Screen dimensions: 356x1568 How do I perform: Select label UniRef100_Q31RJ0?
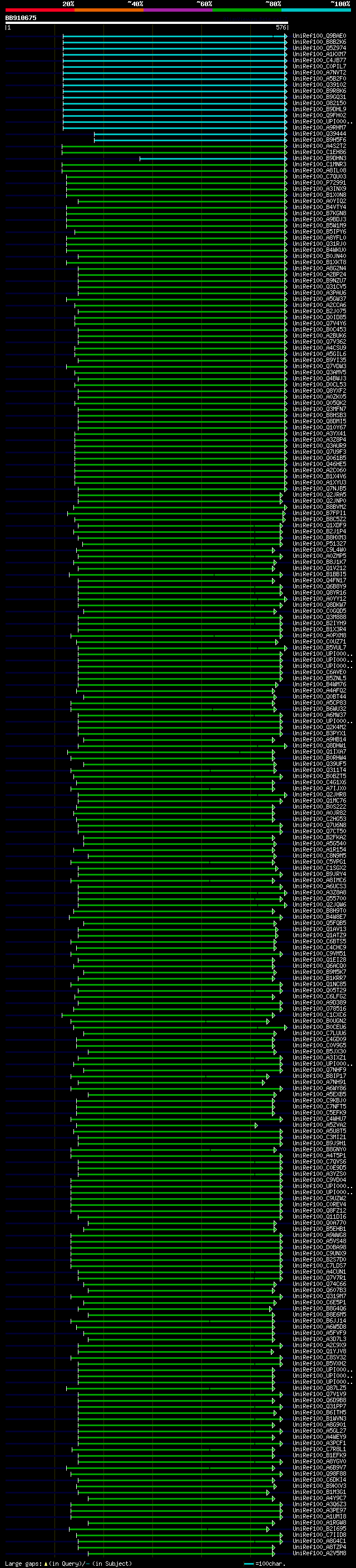click(x=319, y=244)
